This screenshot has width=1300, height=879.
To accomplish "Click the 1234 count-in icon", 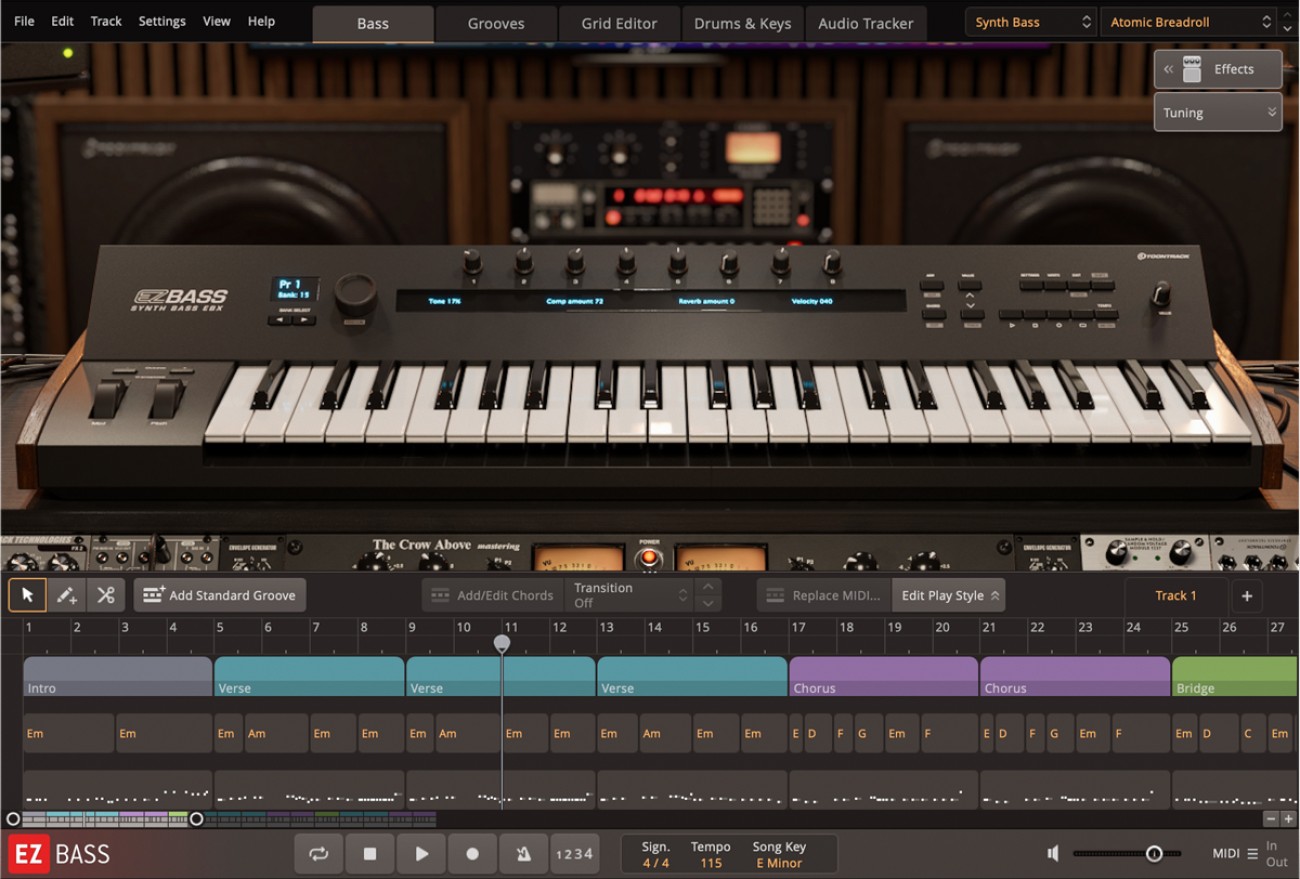I will 575,853.
